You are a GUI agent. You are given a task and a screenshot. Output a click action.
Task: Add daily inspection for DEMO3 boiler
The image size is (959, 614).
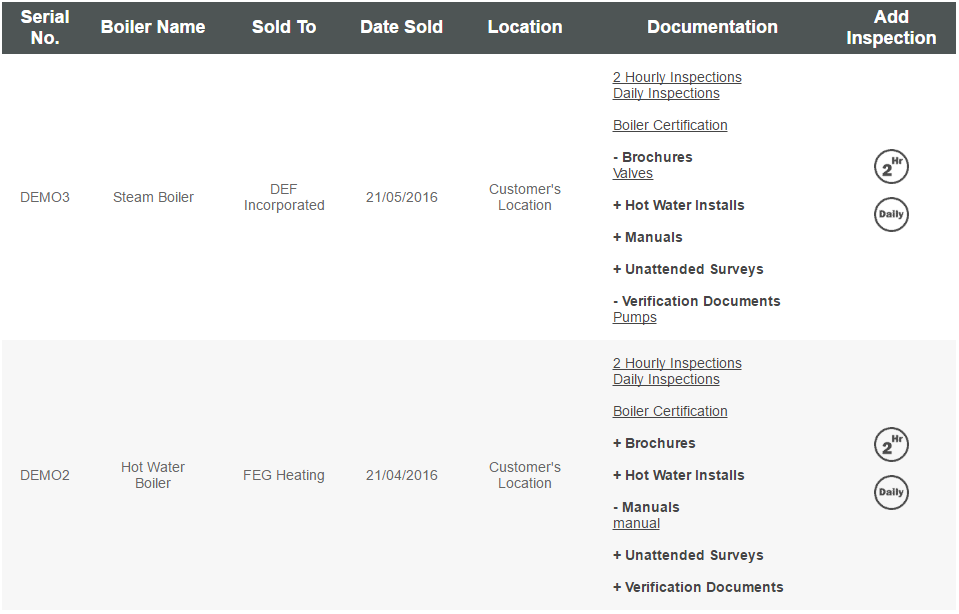[891, 214]
